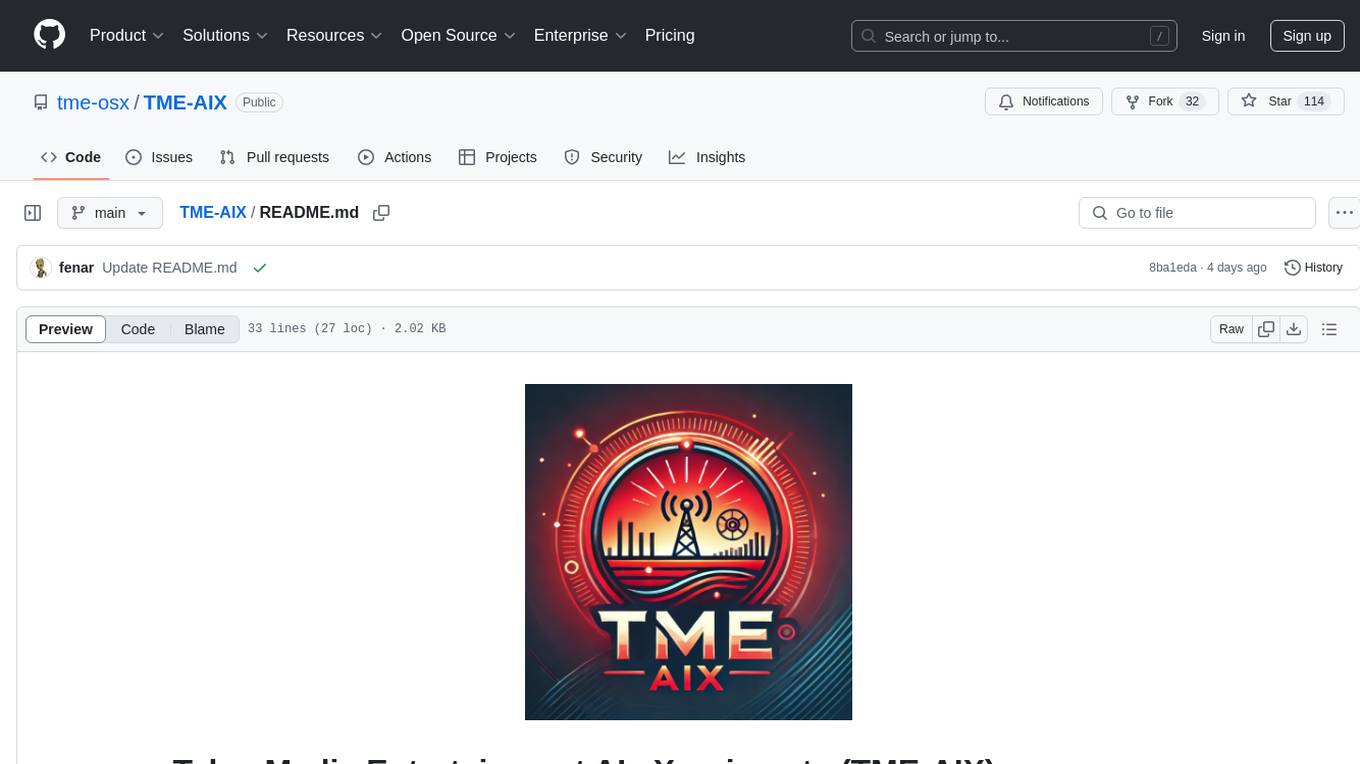Image resolution: width=1360 pixels, height=764 pixels.
Task: Click the Go to file search box
Action: tap(1197, 213)
